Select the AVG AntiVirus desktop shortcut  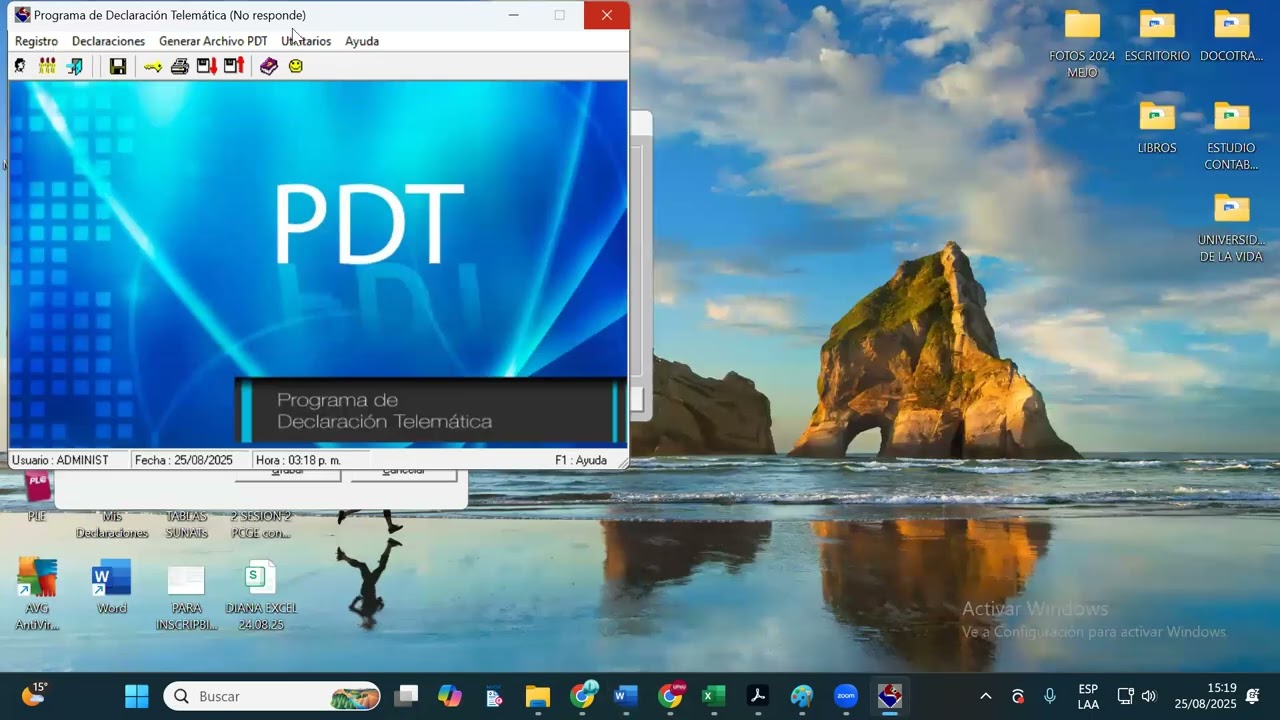click(x=37, y=594)
